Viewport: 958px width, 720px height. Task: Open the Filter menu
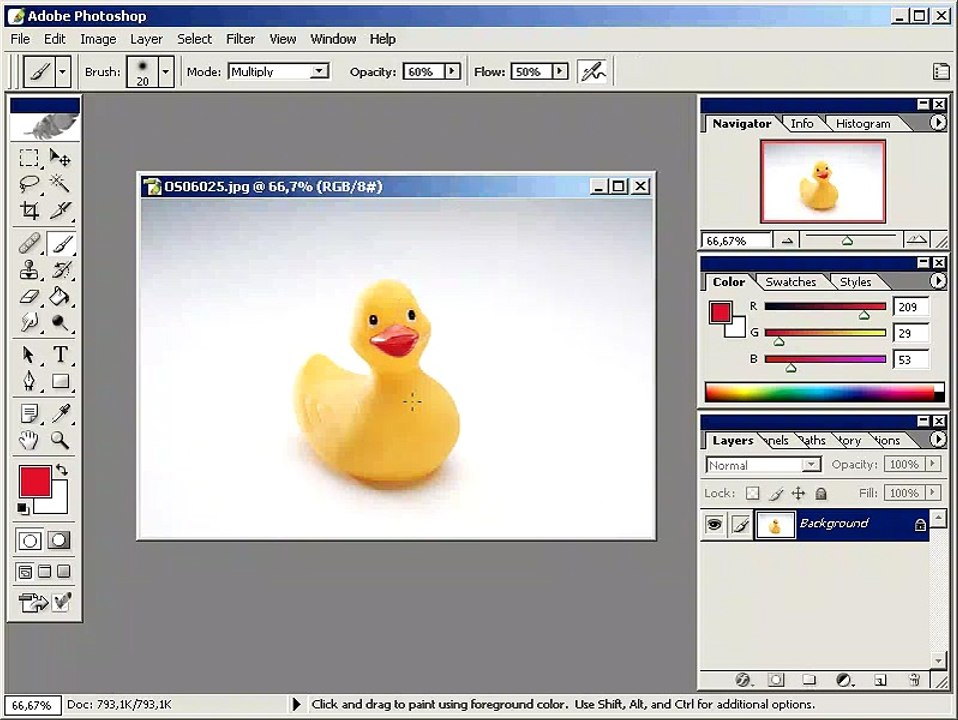click(x=240, y=39)
